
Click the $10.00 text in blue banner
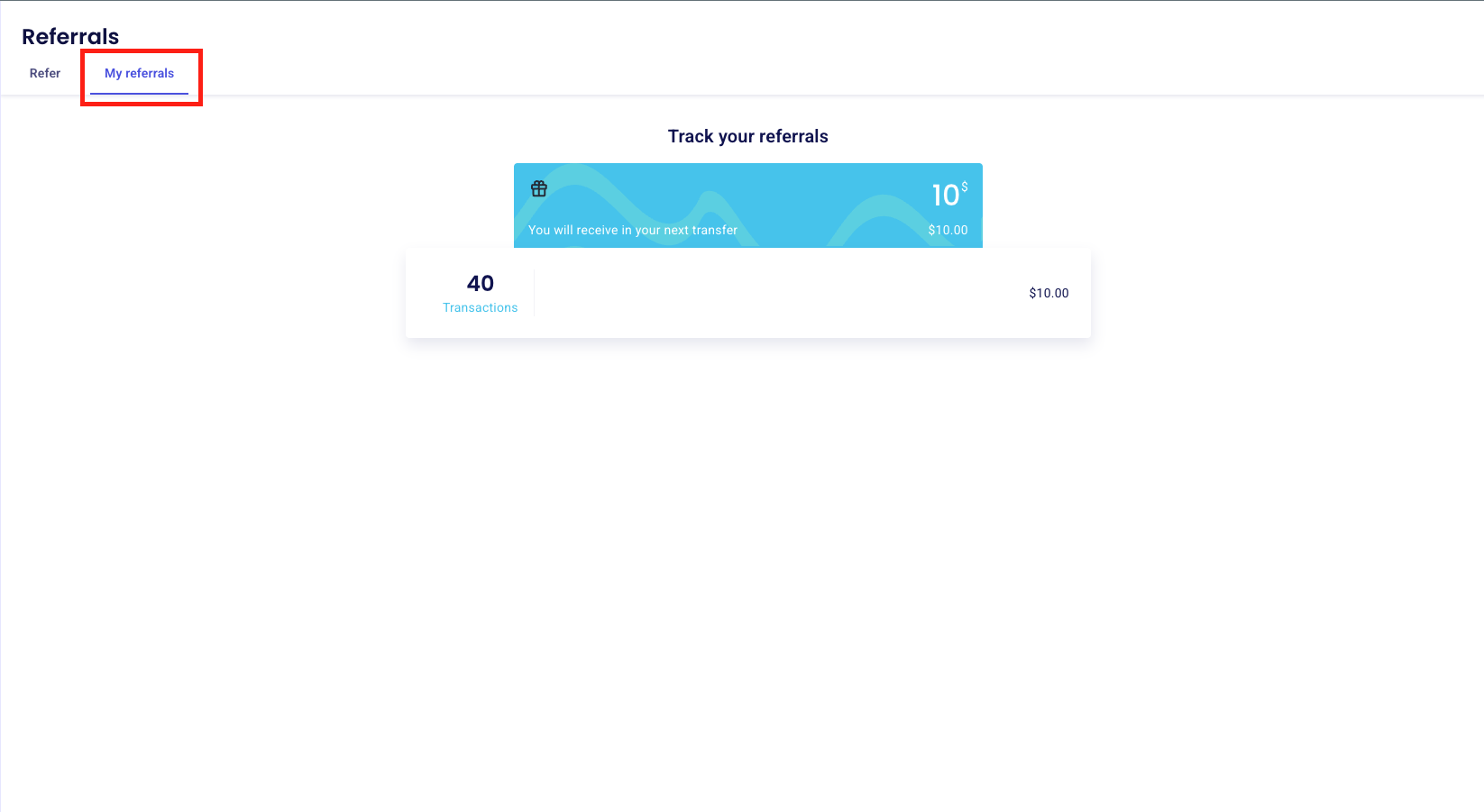948,230
